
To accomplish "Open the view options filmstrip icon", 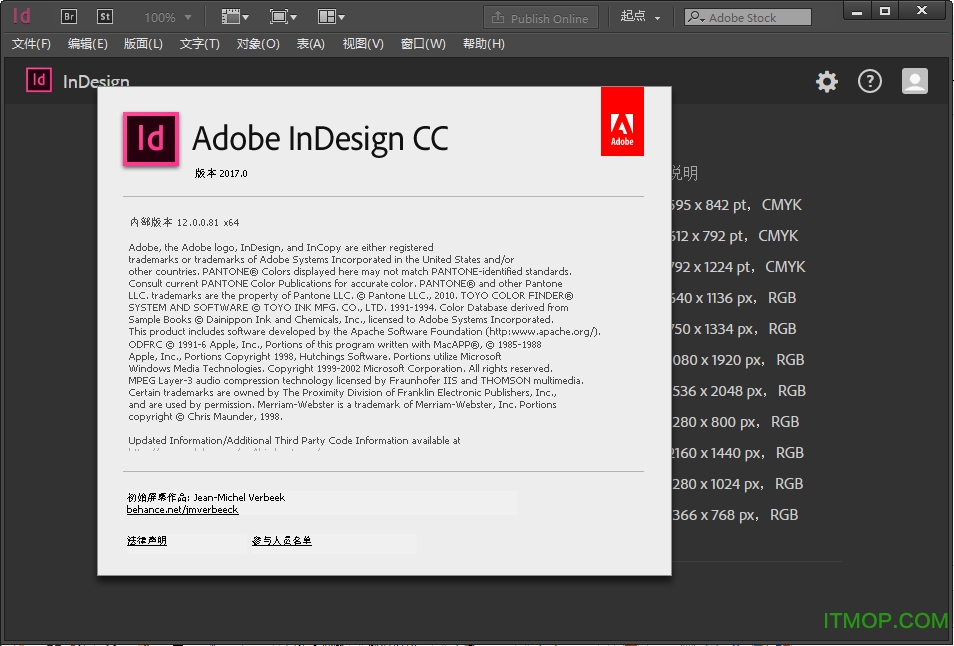I will (231, 16).
